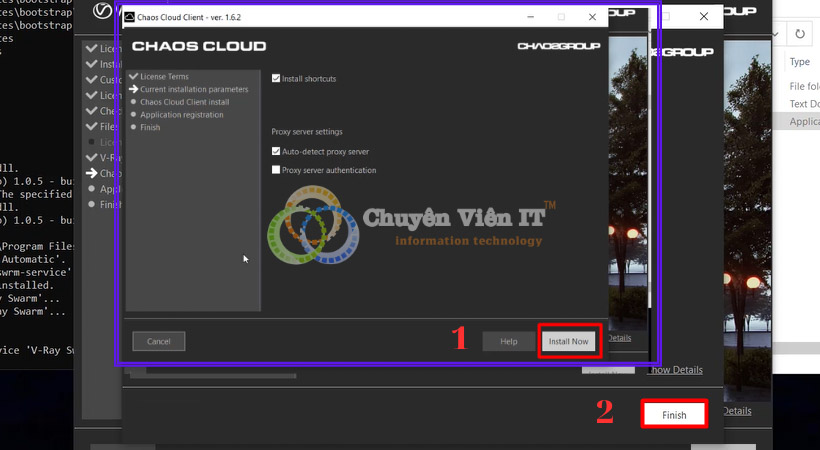Close the Chaos Cloud Client window

pyautogui.click(x=593, y=17)
